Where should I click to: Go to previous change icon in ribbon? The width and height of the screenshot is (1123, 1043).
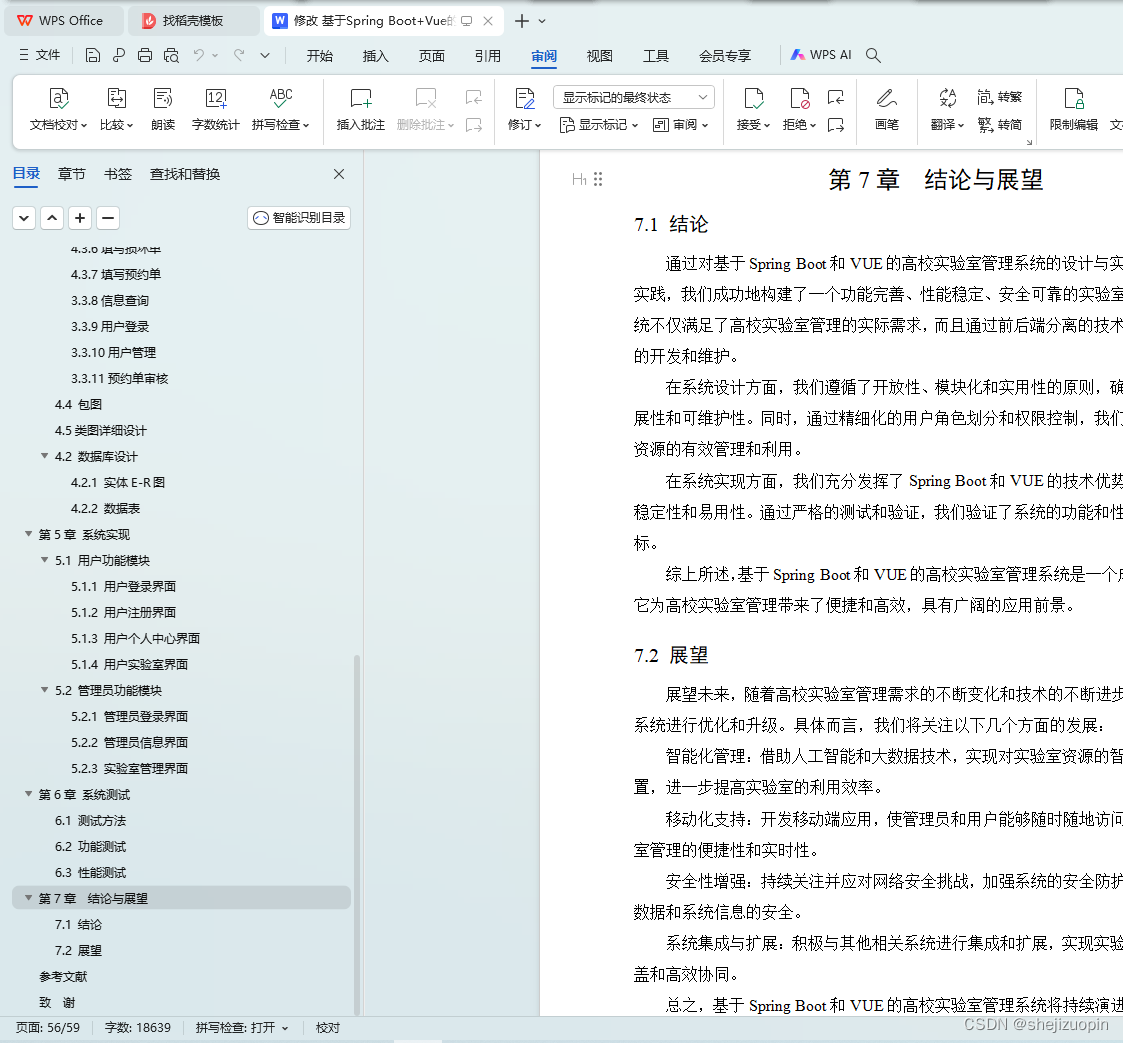tap(836, 97)
